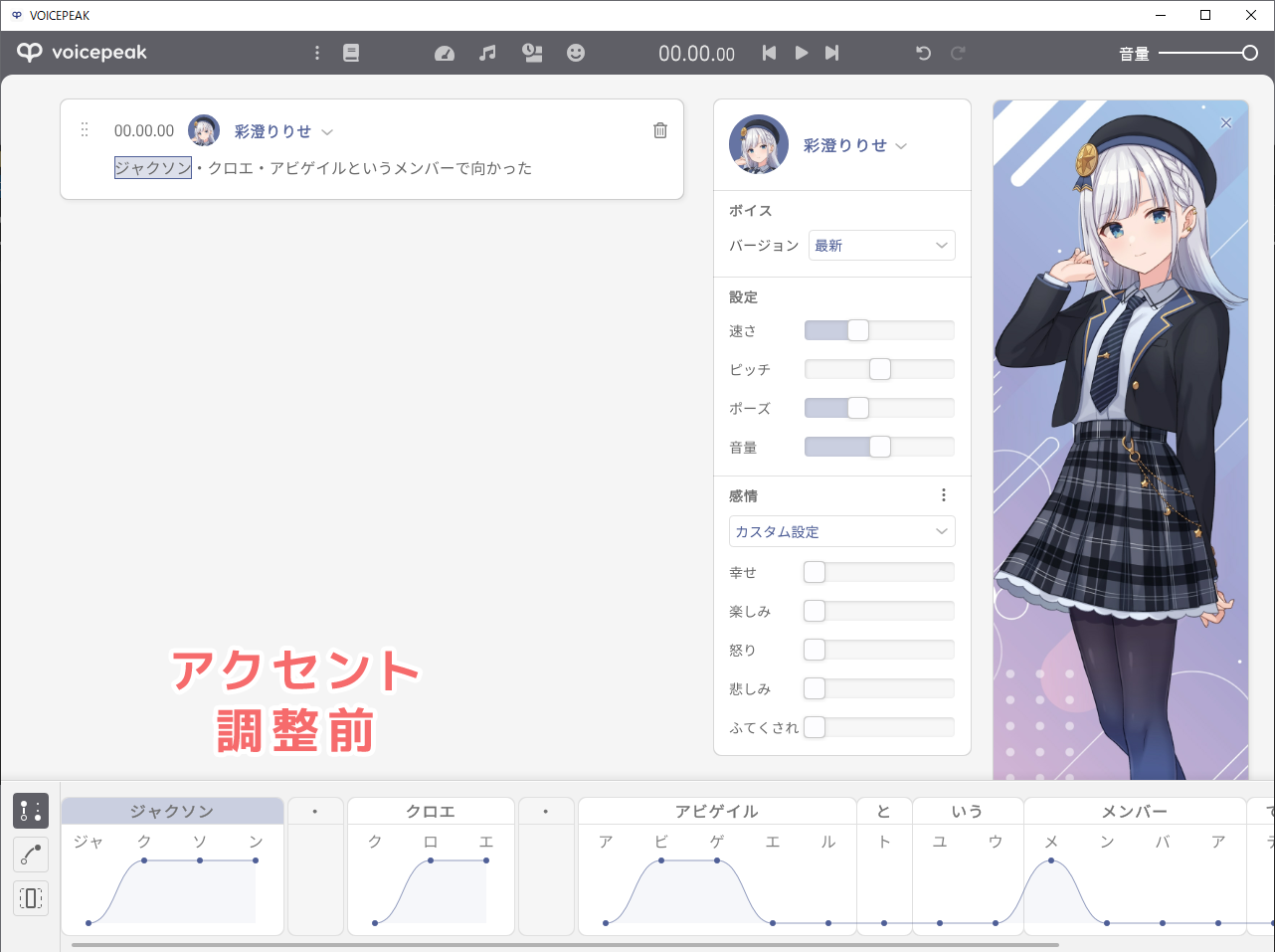Select the クロエ accent phrase tab
The image size is (1275, 952).
430,812
